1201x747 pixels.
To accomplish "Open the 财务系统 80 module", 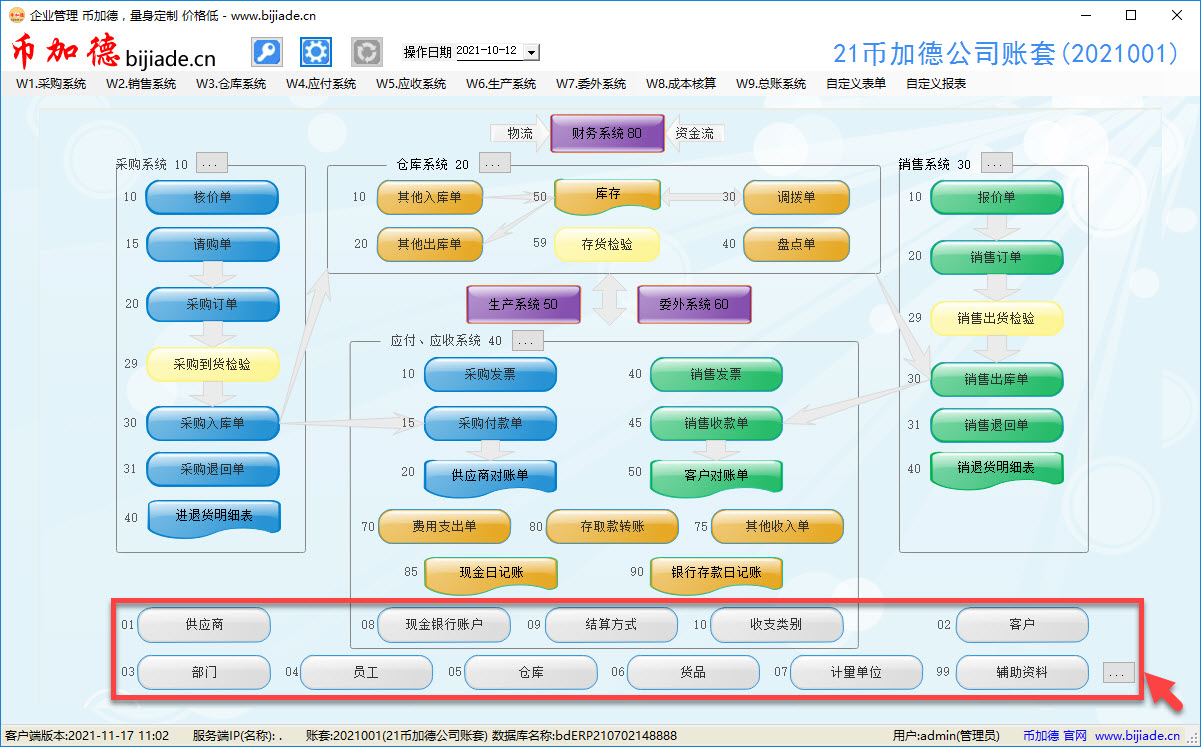I will click(607, 133).
